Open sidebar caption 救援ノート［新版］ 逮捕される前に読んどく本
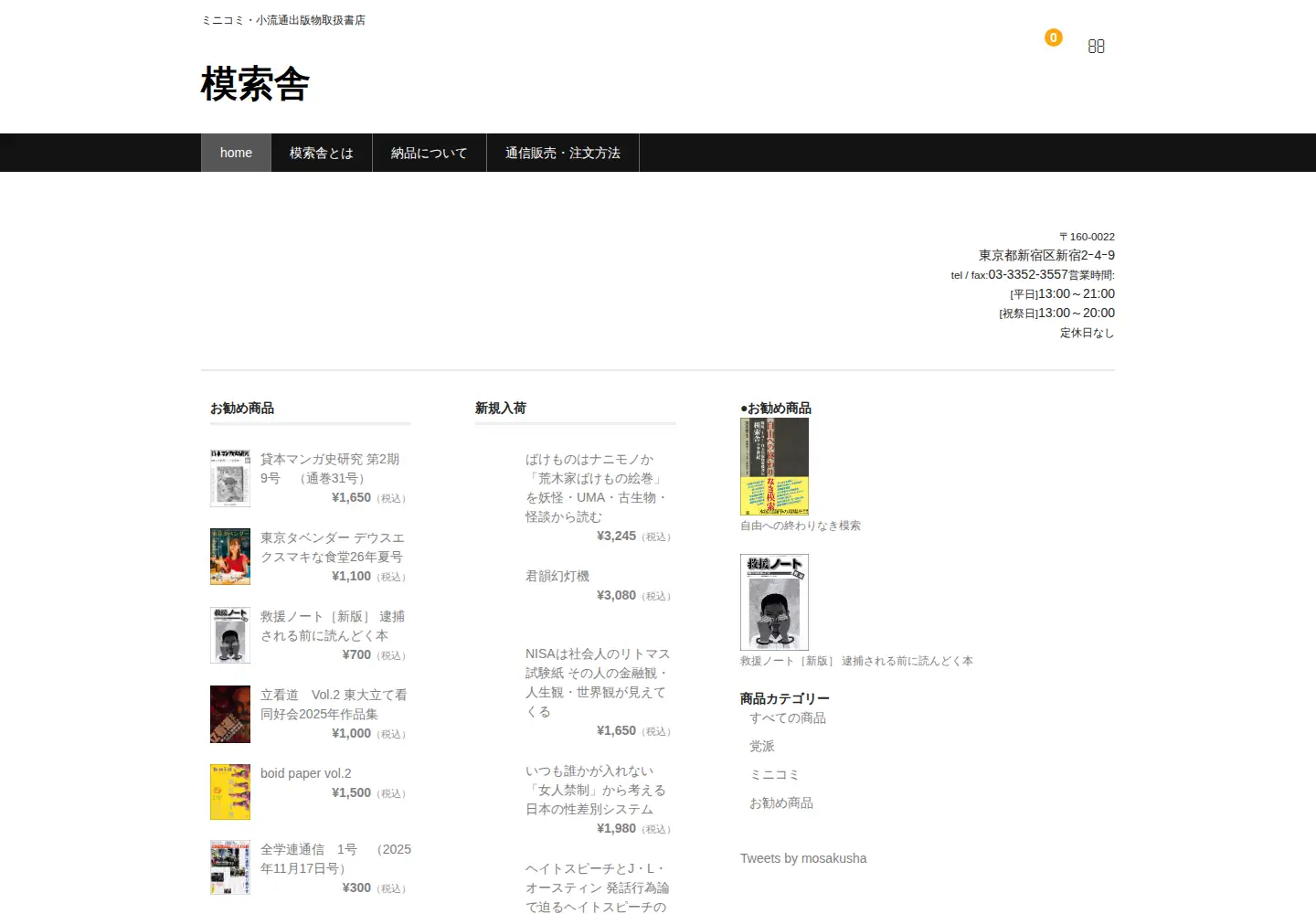 coord(856,661)
